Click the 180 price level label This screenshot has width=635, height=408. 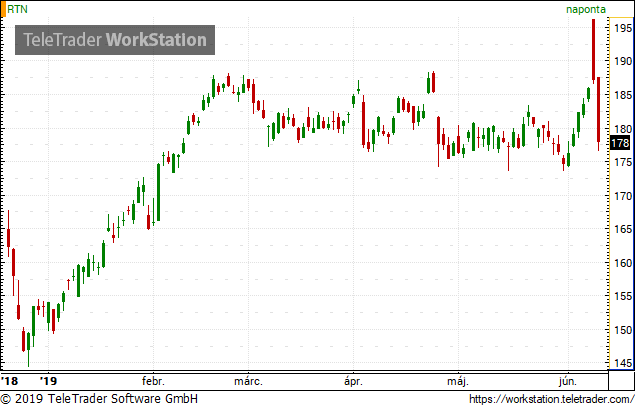(x=623, y=129)
